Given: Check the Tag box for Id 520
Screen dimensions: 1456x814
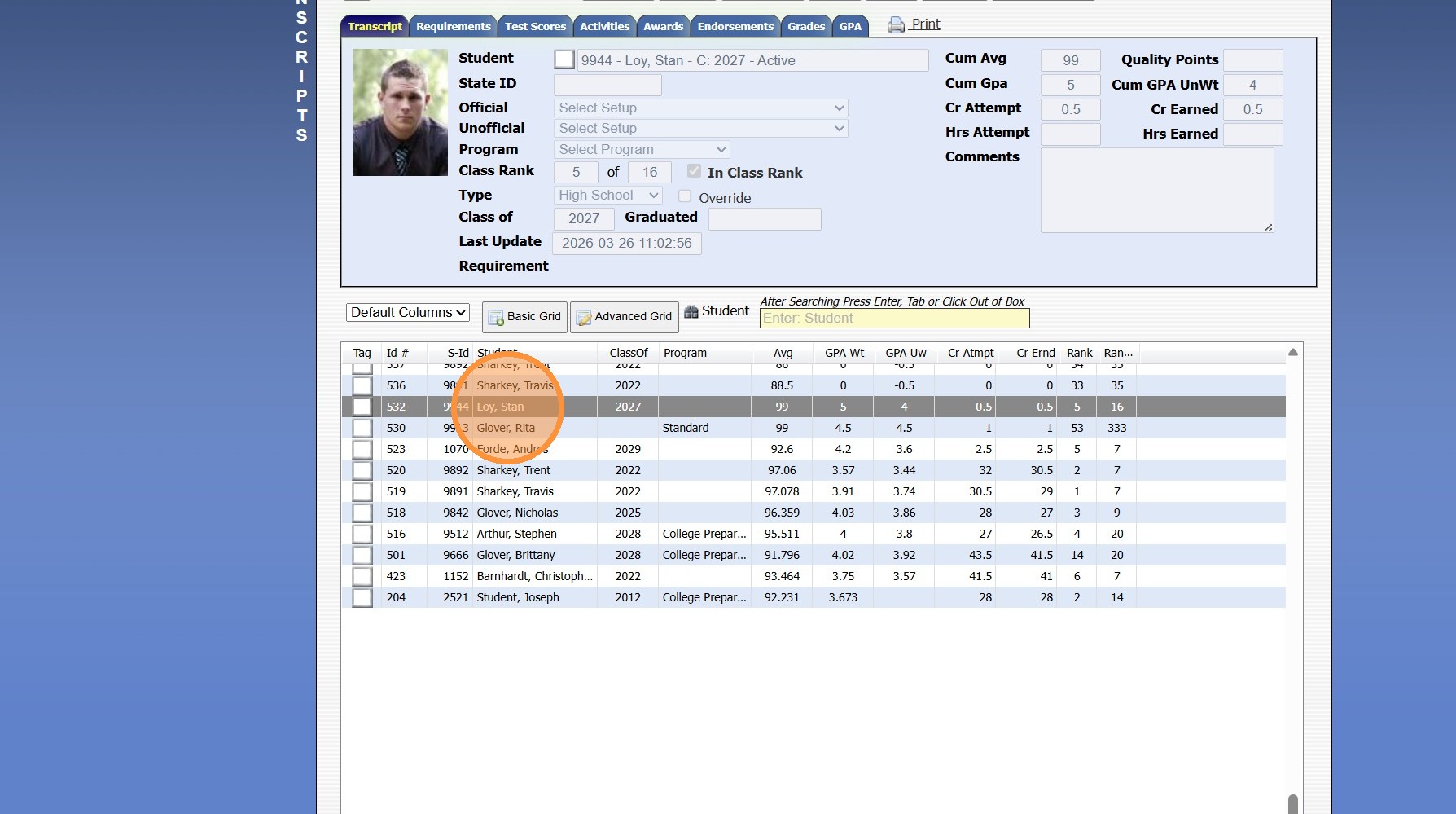Looking at the screenshot, I should coord(362,470).
